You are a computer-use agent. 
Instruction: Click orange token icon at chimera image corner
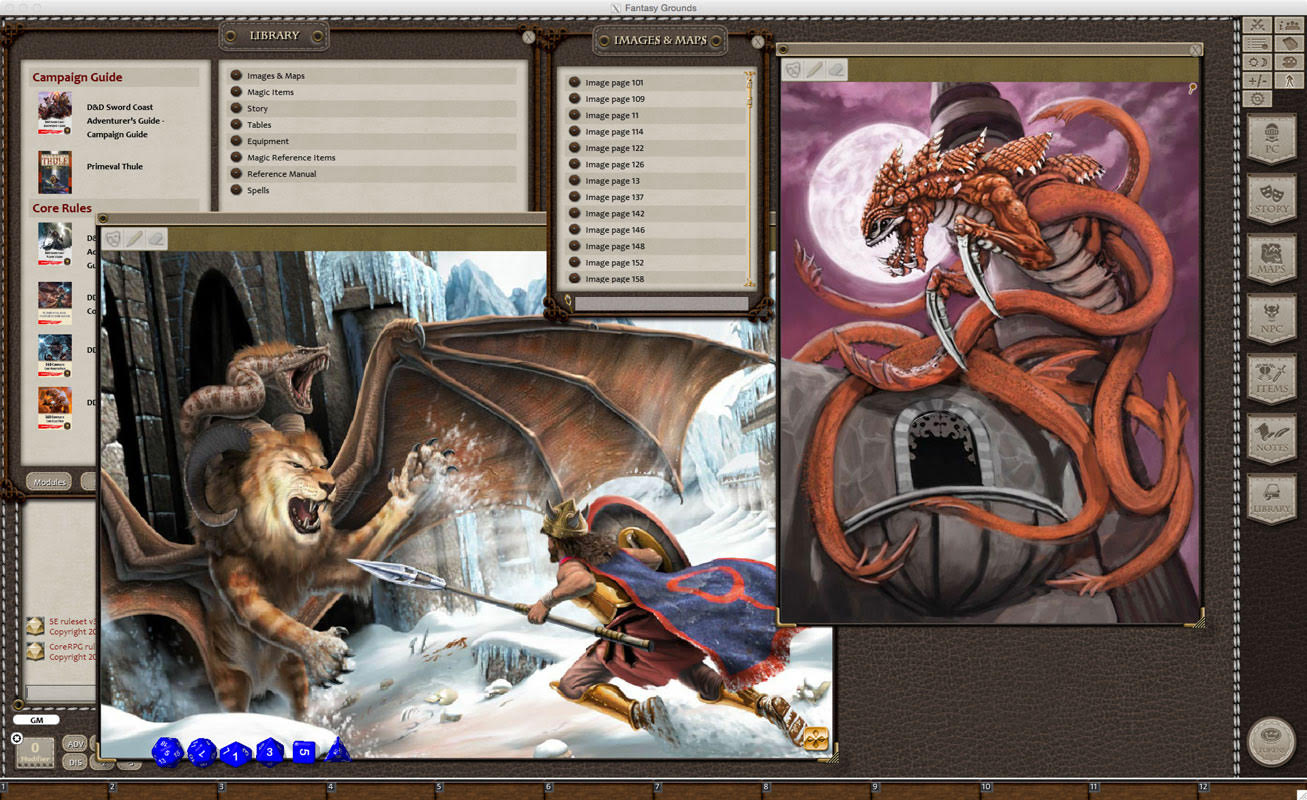816,739
